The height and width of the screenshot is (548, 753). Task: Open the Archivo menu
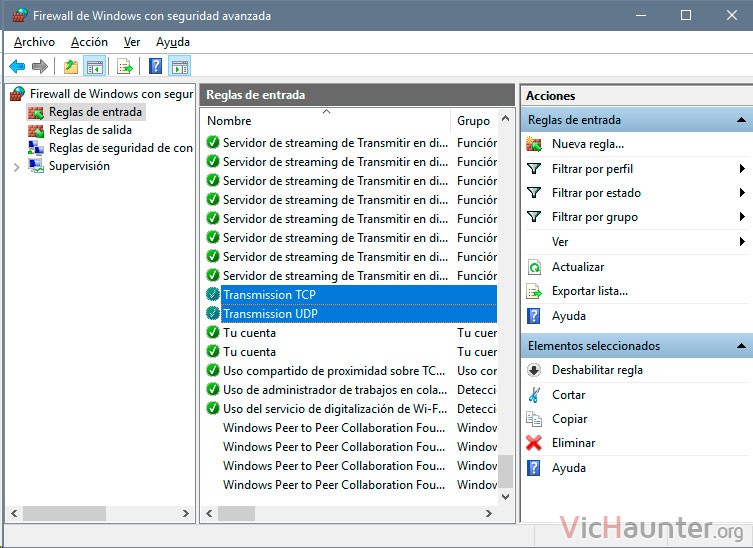coord(34,42)
